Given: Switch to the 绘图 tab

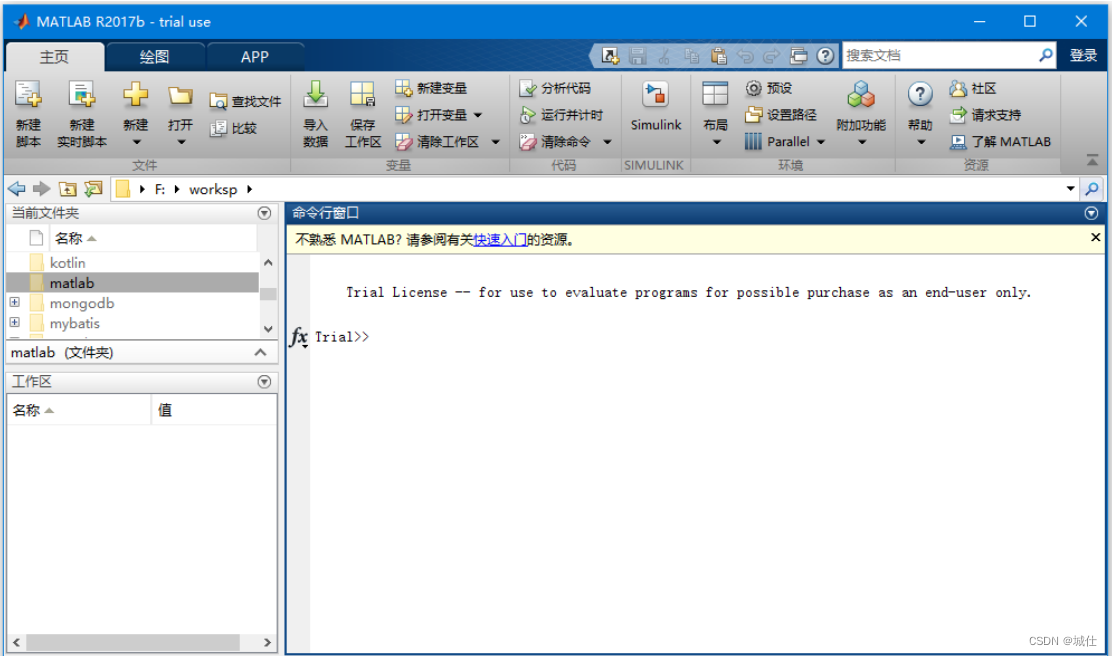Looking at the screenshot, I should [x=155, y=57].
